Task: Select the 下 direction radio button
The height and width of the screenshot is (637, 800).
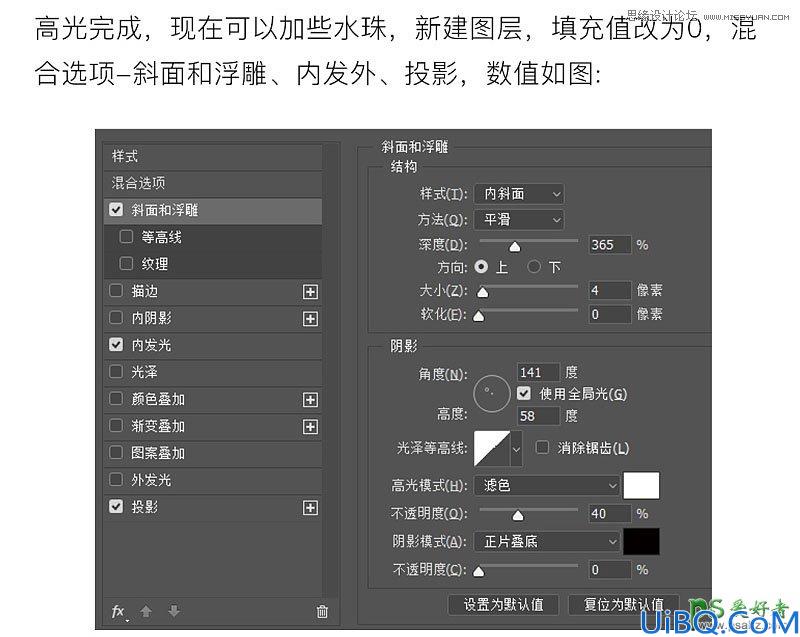Action: pos(534,267)
